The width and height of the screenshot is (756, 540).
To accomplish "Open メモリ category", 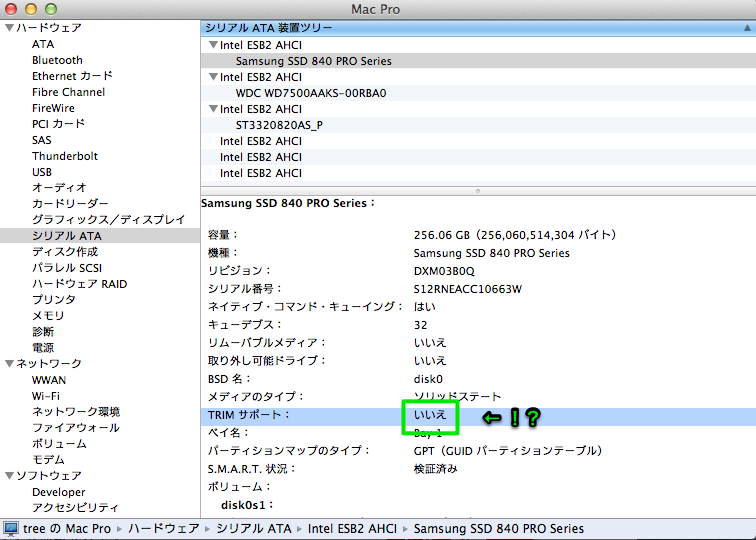I will click(48, 315).
